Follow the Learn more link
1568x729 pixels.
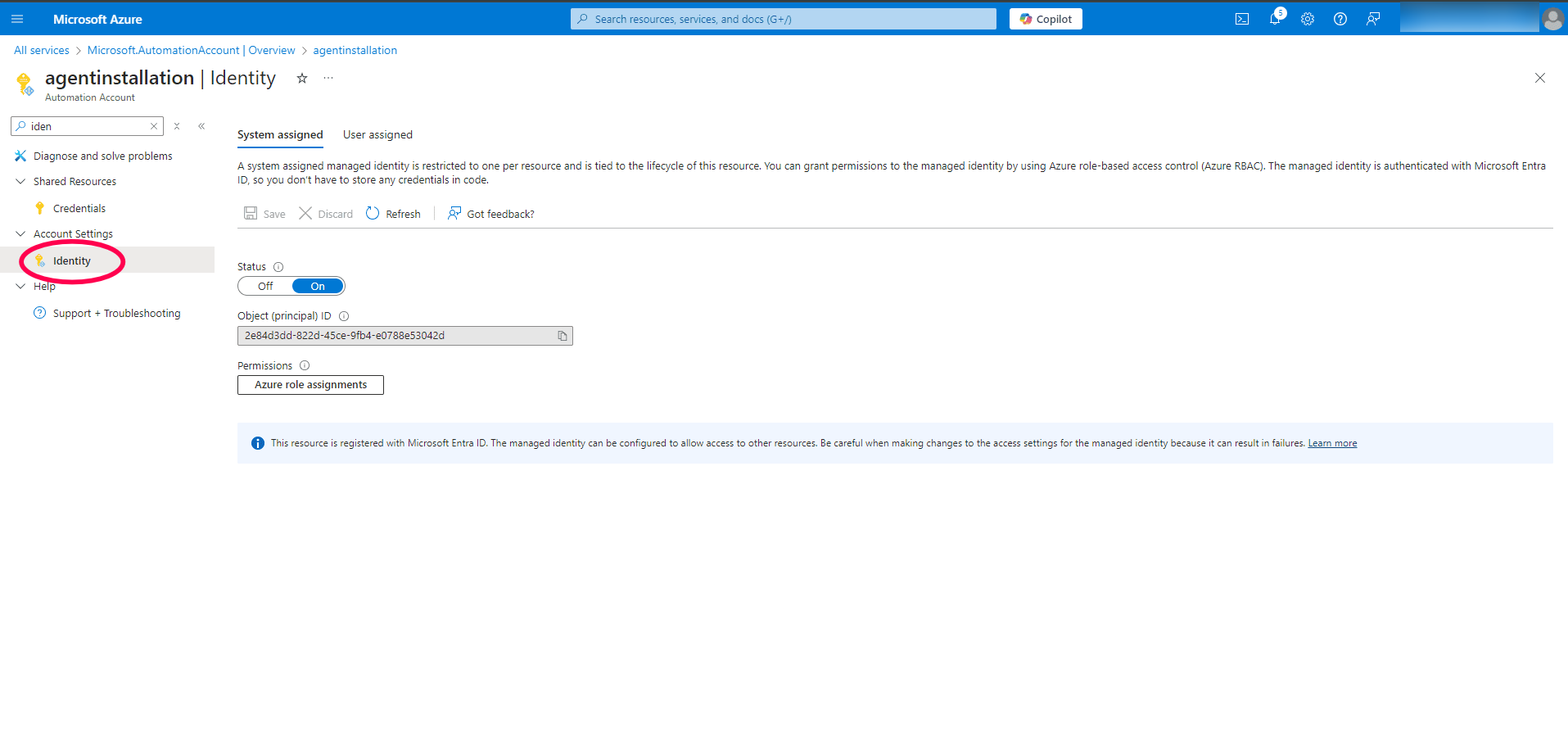[x=1332, y=443]
